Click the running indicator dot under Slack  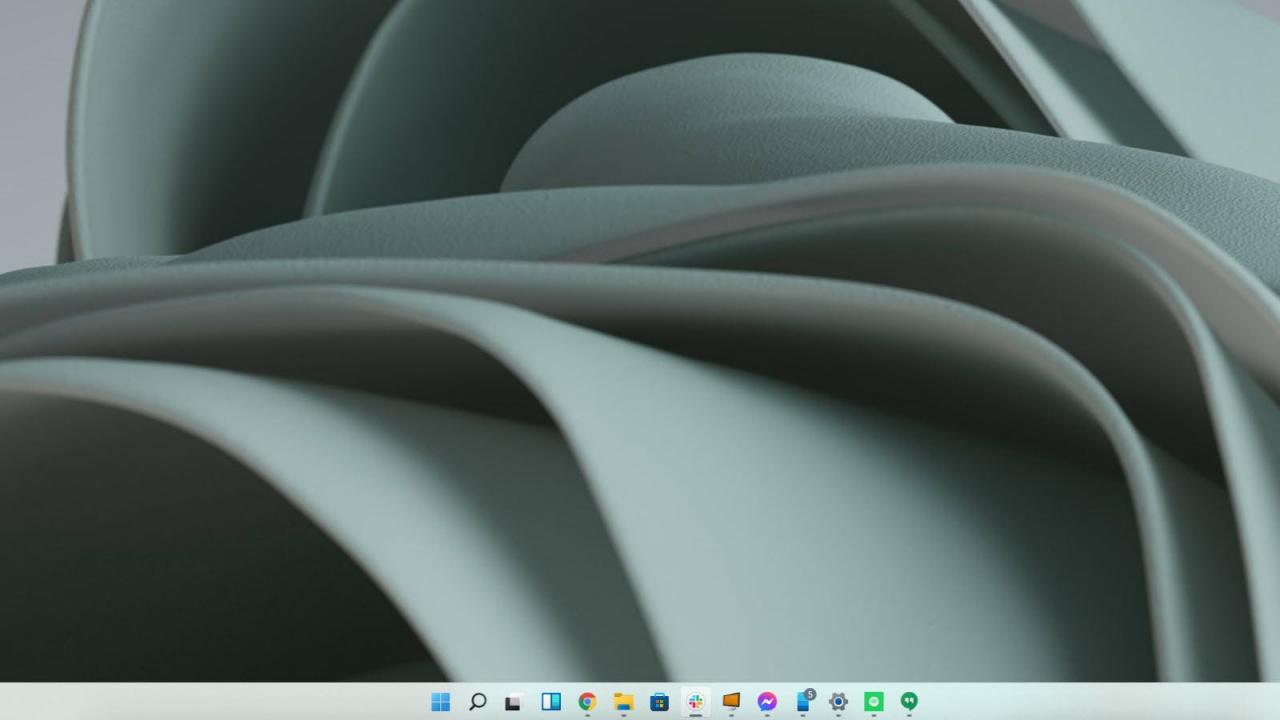(x=695, y=715)
